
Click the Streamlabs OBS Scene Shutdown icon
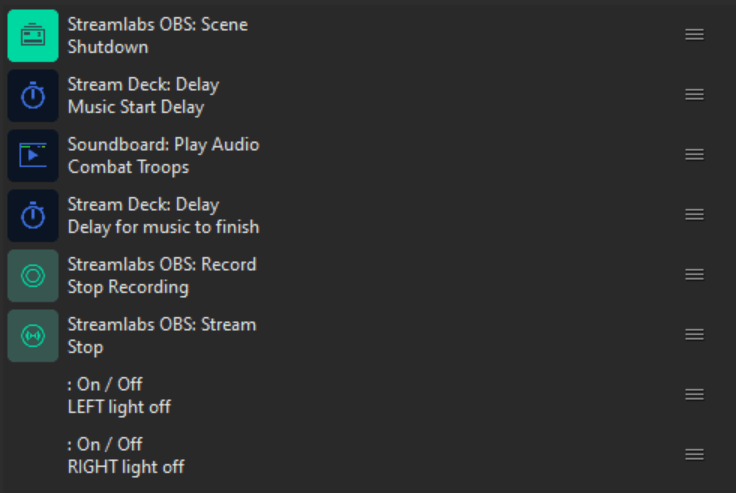click(x=33, y=35)
